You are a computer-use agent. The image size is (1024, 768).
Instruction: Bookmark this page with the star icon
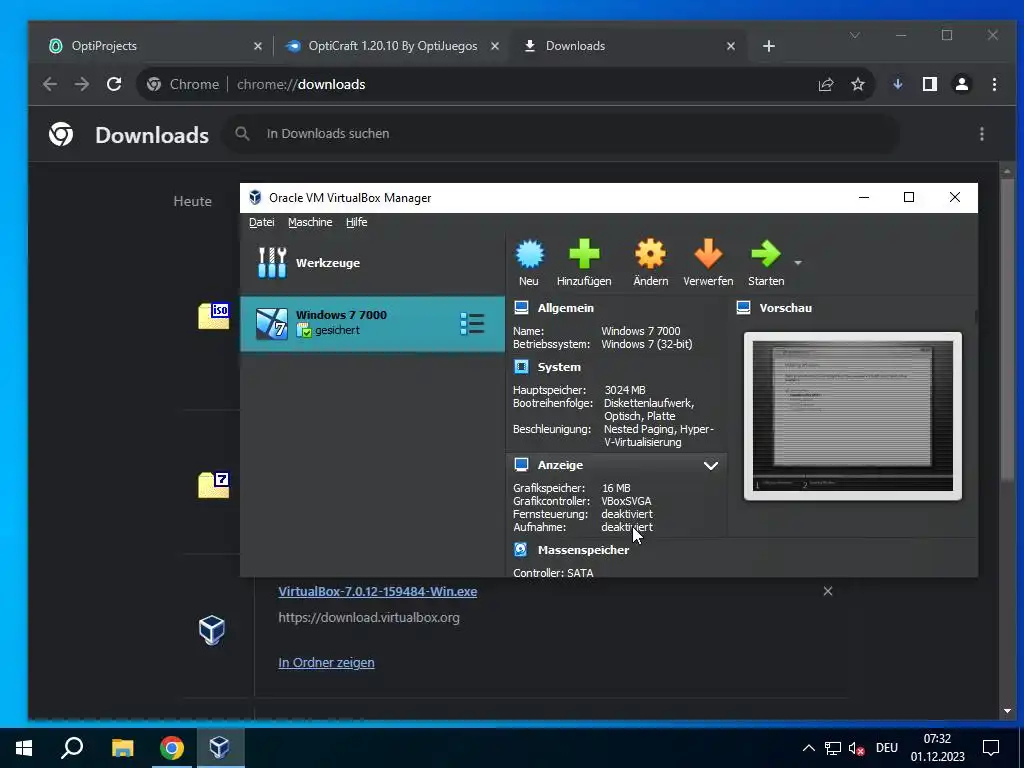pyautogui.click(x=857, y=84)
